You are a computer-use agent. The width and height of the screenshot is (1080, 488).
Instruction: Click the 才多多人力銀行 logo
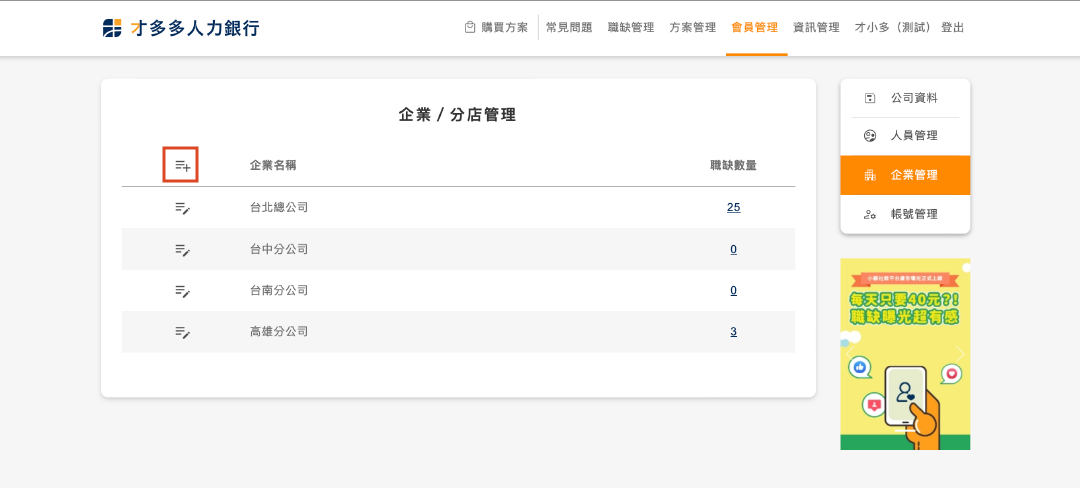click(x=181, y=28)
